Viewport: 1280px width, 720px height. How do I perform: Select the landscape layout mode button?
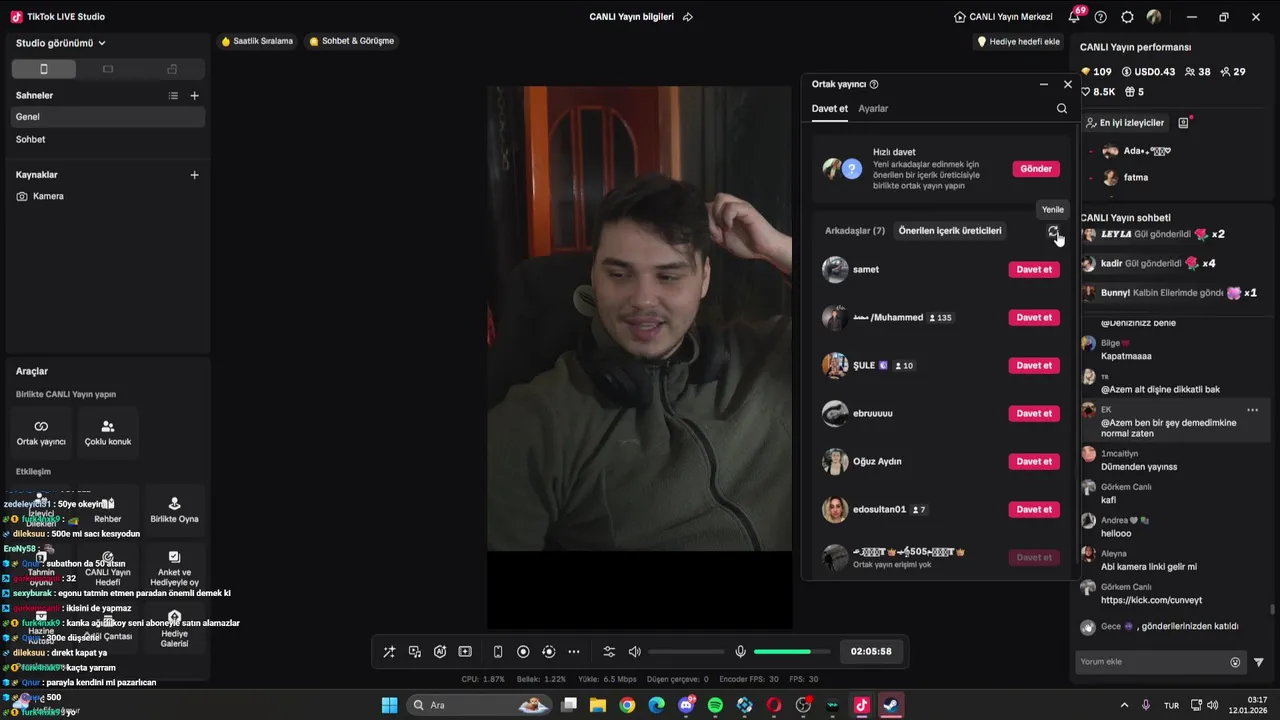[108, 69]
